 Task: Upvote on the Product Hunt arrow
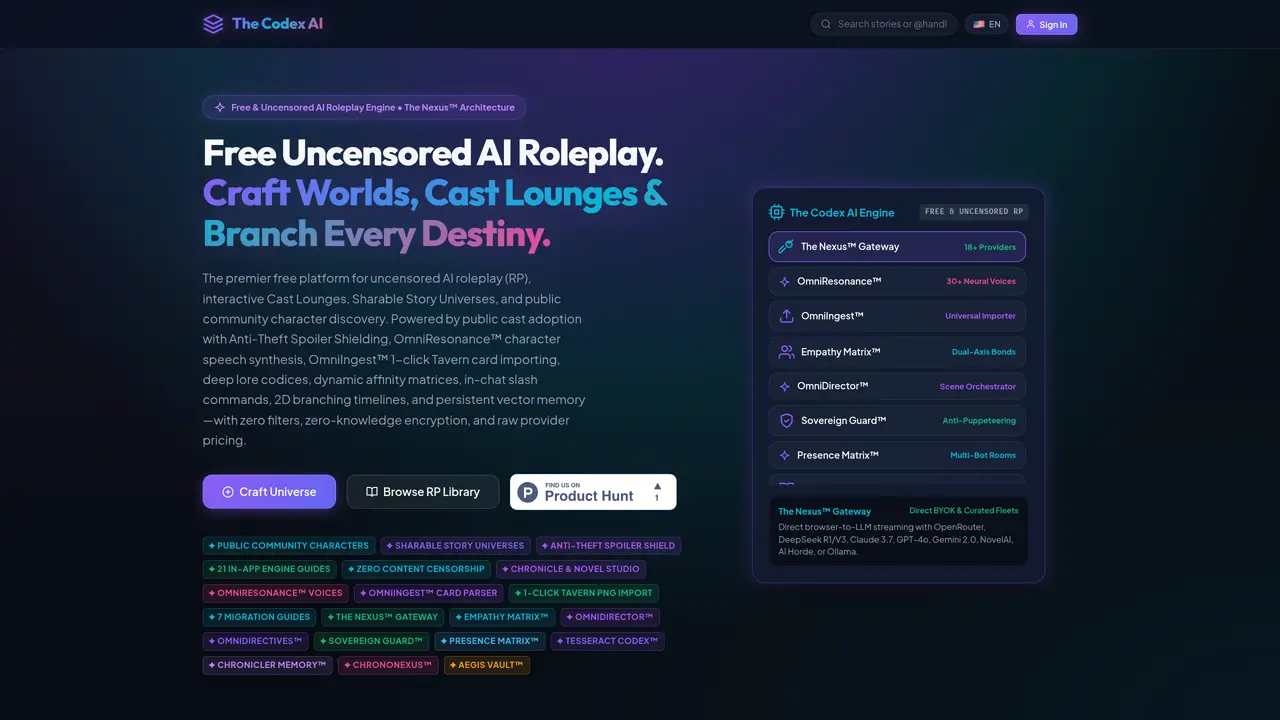[657, 487]
